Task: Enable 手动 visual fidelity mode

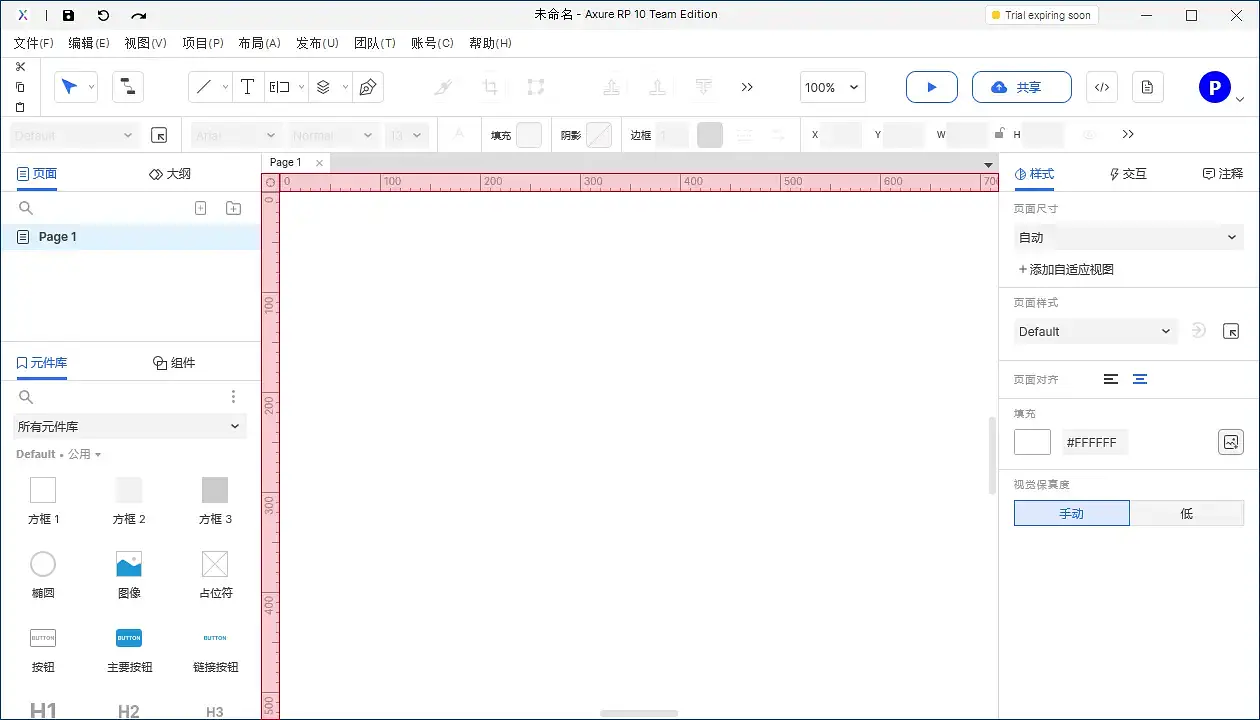Action: click(x=1071, y=513)
